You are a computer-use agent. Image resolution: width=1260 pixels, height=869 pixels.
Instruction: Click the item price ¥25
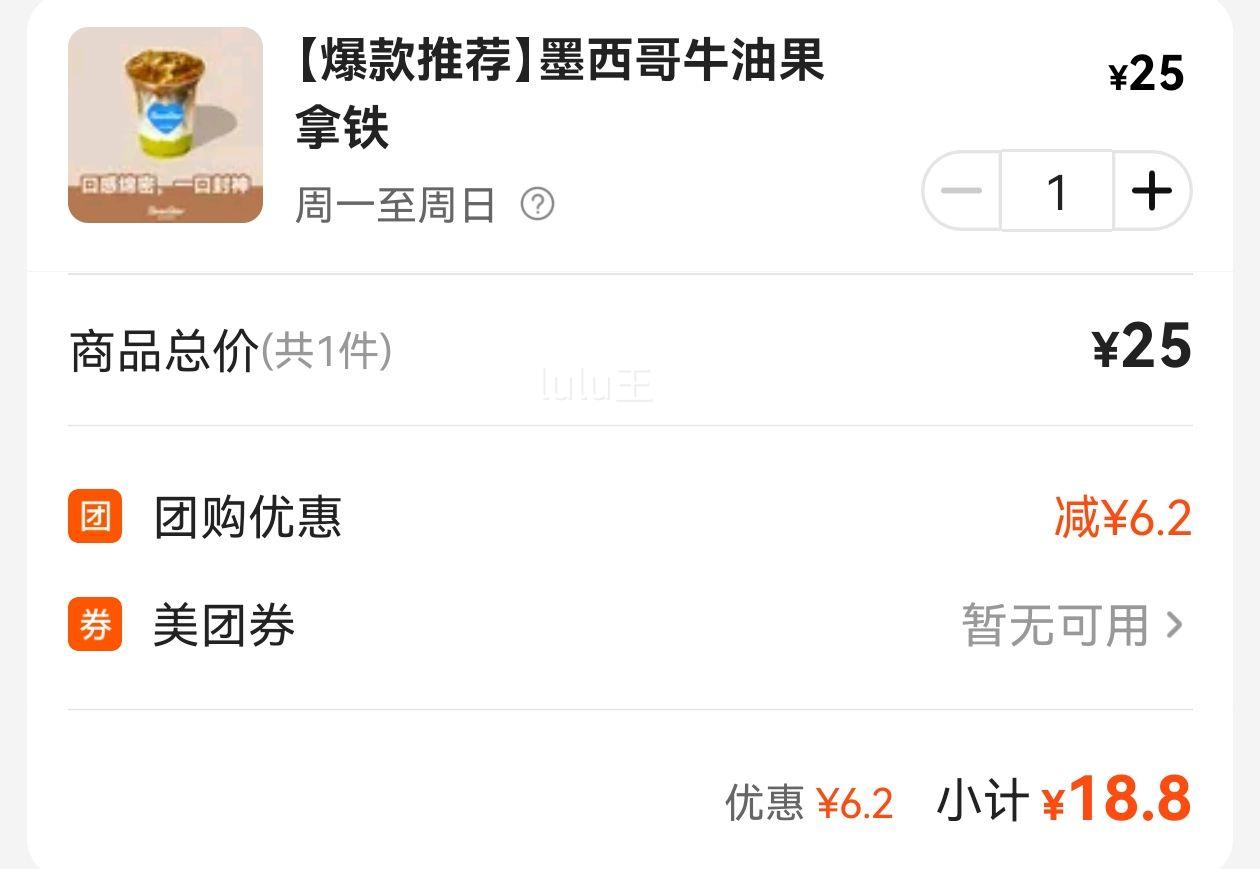pos(1147,74)
